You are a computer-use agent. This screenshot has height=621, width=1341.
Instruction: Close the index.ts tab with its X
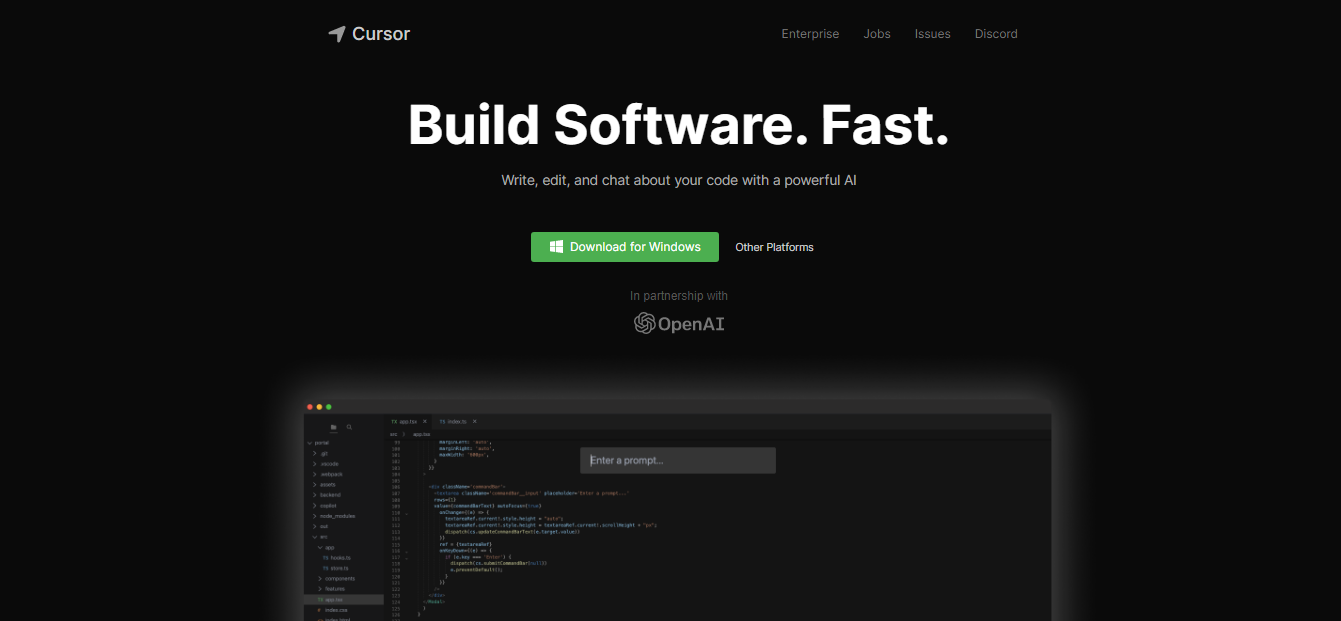click(475, 422)
